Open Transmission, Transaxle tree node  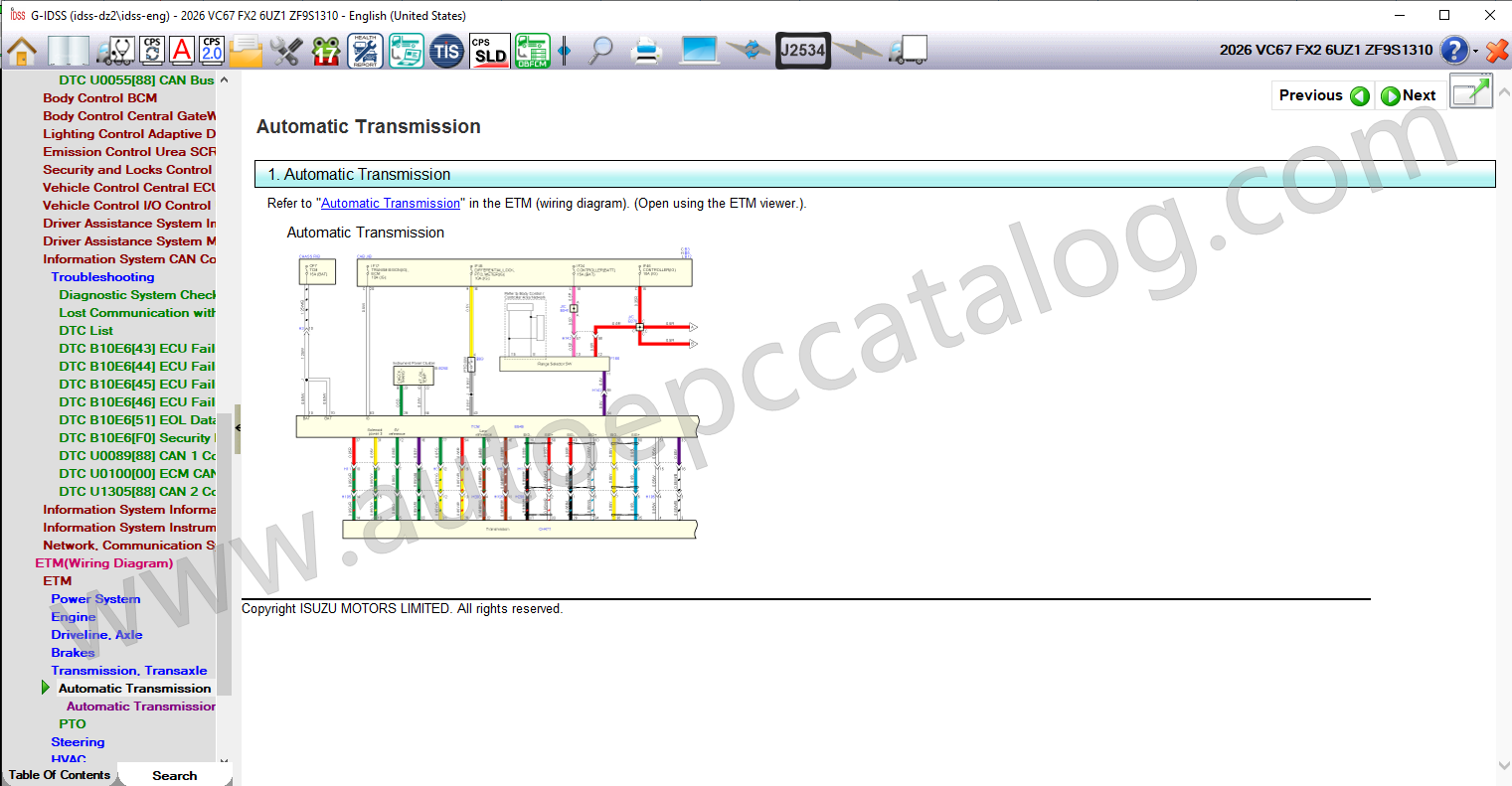click(129, 671)
